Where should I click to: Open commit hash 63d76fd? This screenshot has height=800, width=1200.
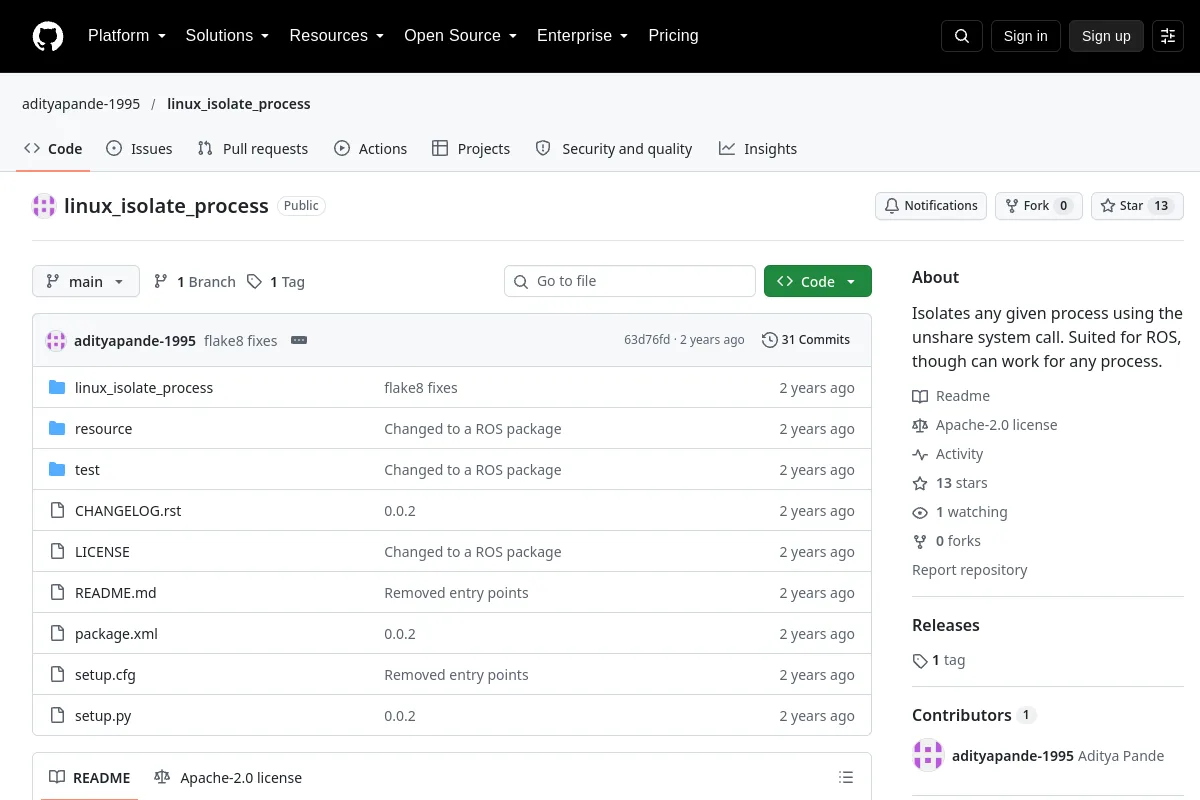647,340
